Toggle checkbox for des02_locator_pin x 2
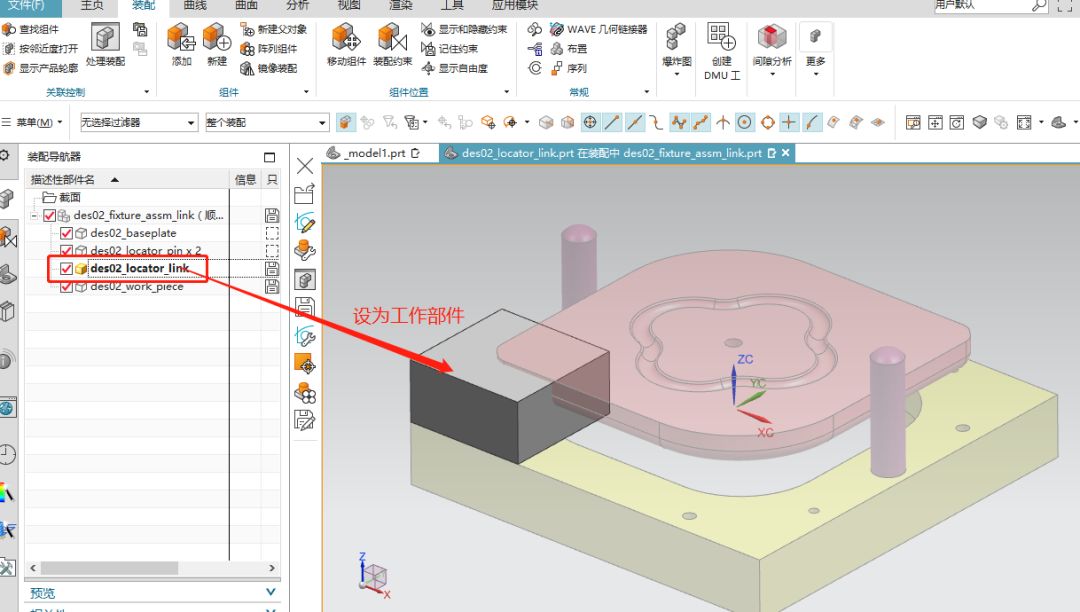 [66, 251]
